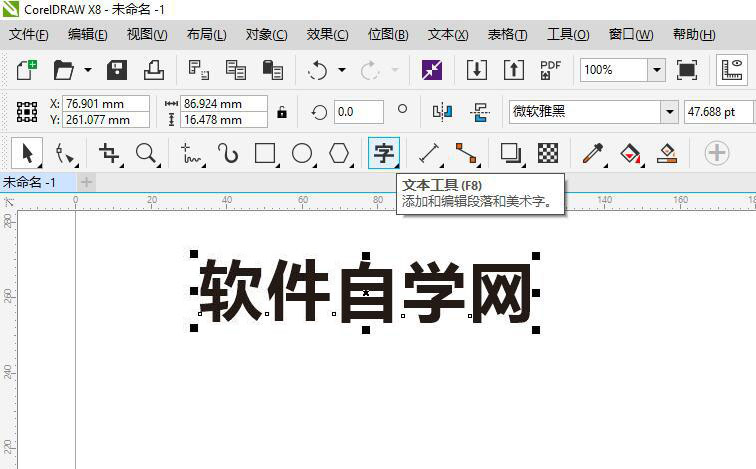Click the Import icon
This screenshot has width=756, height=469.
[477, 70]
